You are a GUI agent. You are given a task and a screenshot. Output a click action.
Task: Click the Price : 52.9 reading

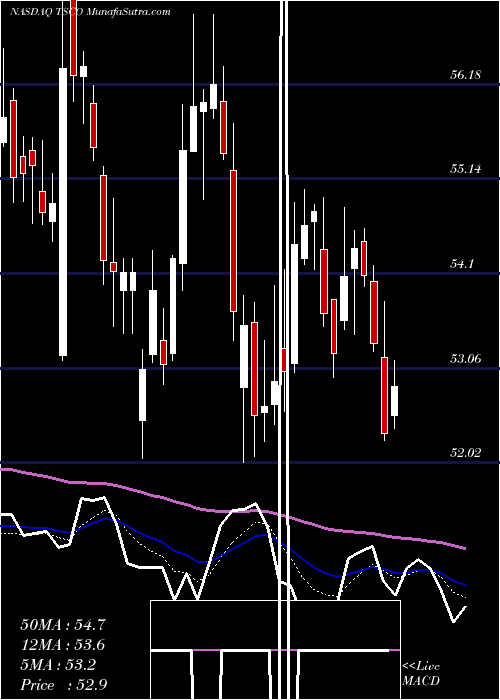tap(63, 685)
